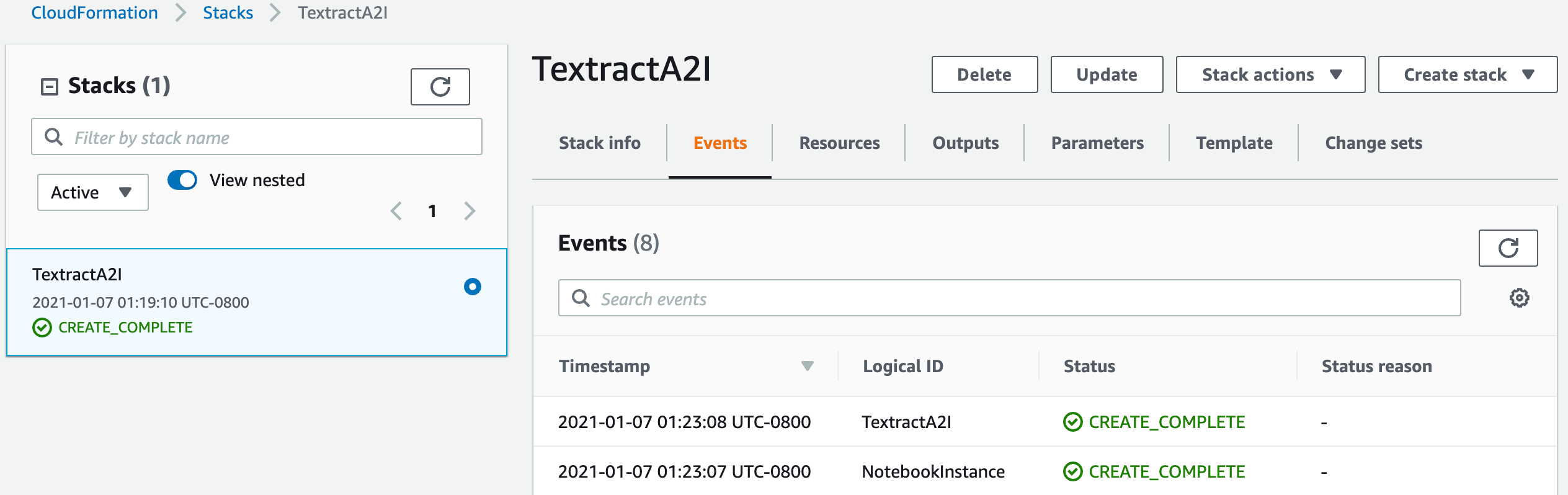Viewport: 1568px width, 495px height.
Task: Click the CREATE_COMPLETE check icon for the TextractA2I event
Action: coord(1072,422)
